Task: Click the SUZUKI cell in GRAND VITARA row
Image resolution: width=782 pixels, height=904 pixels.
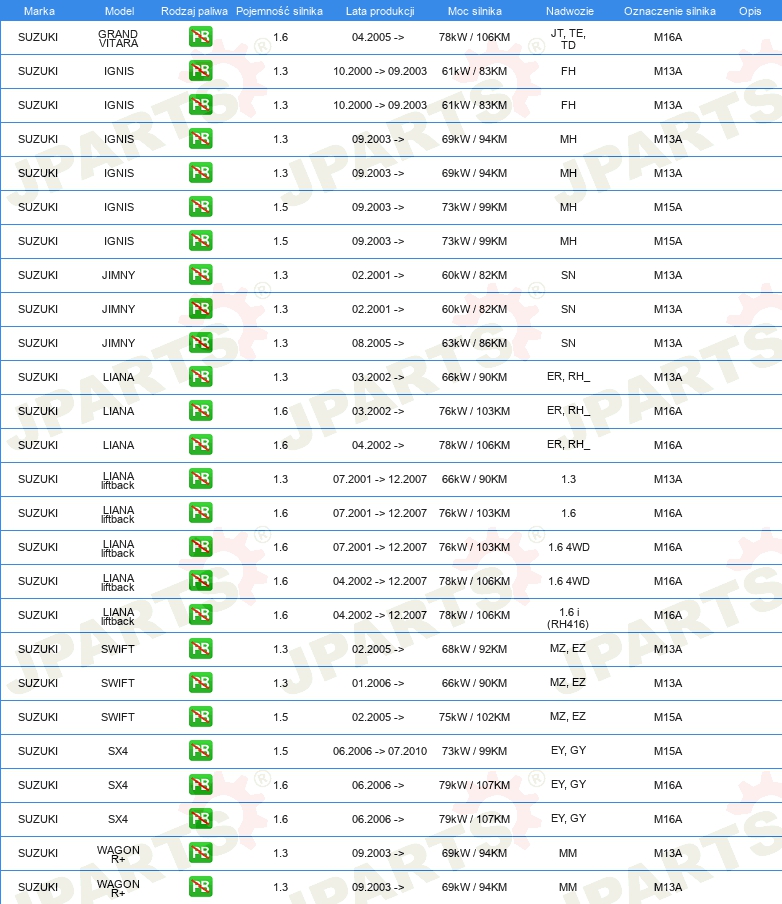Action: click(x=38, y=37)
